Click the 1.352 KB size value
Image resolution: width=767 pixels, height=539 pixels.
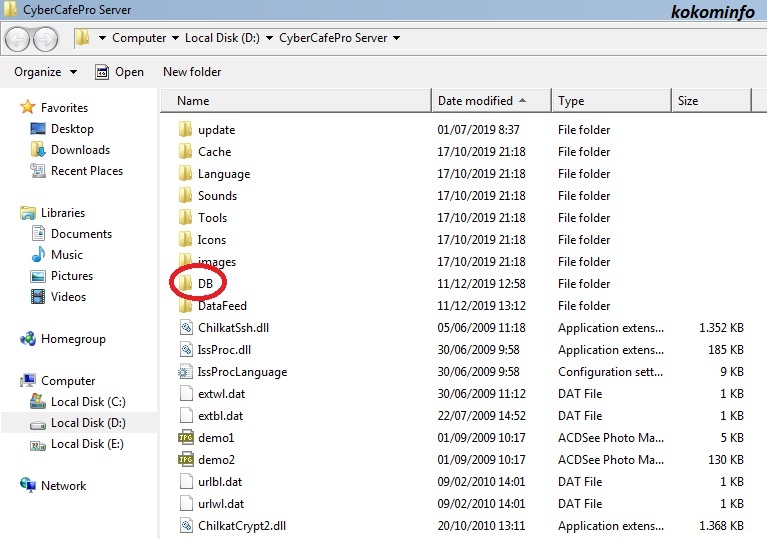pyautogui.click(x=722, y=328)
